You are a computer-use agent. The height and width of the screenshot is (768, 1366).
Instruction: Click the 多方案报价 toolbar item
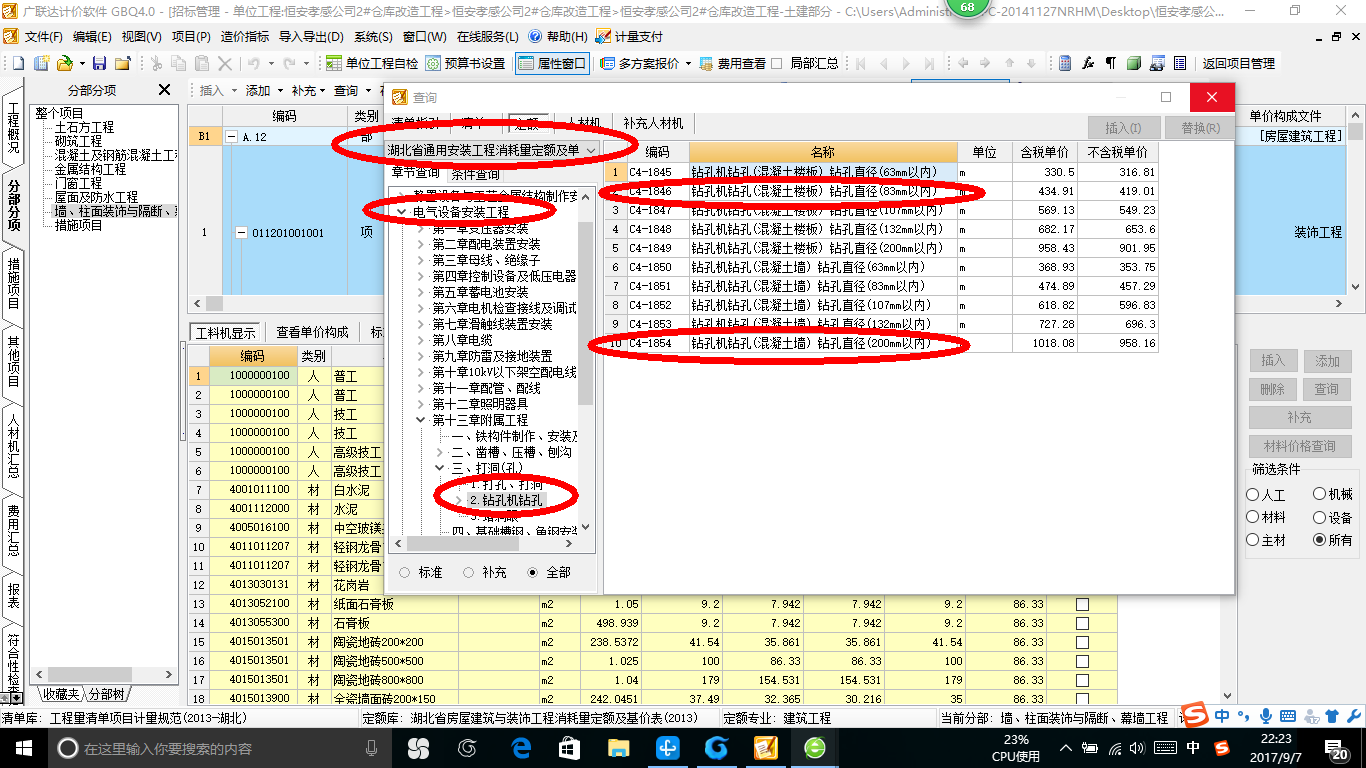(646, 63)
